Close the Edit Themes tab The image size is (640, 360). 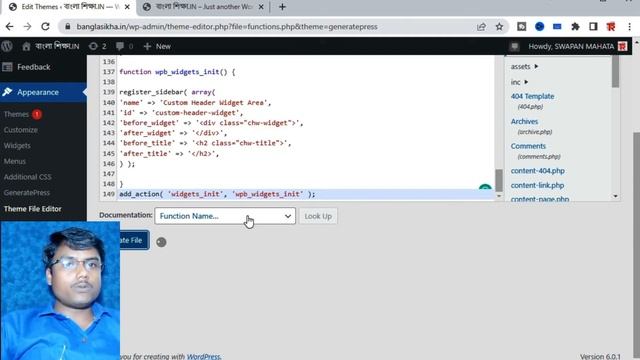point(127,7)
